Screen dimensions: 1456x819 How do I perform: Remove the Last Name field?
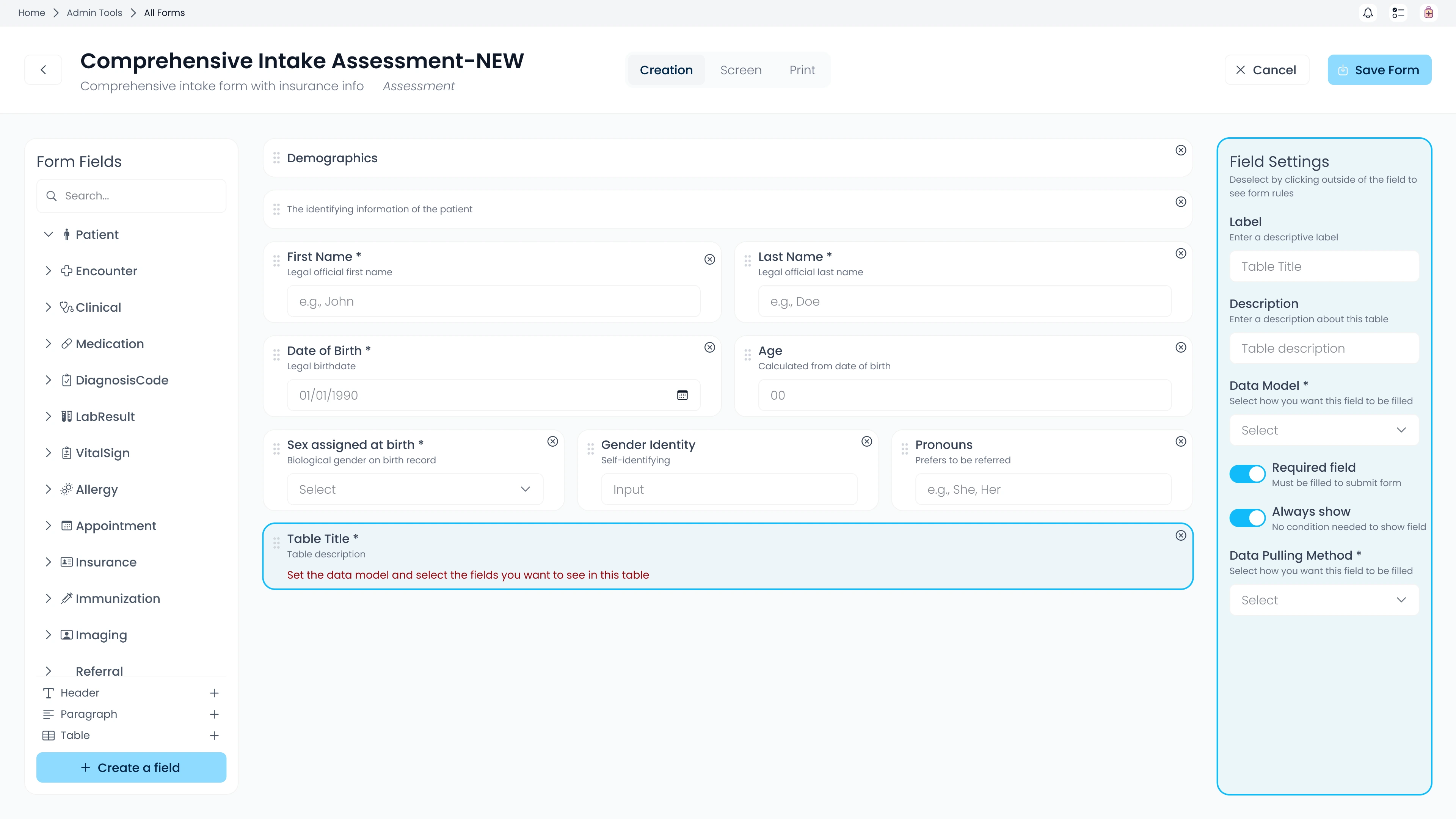(1181, 253)
